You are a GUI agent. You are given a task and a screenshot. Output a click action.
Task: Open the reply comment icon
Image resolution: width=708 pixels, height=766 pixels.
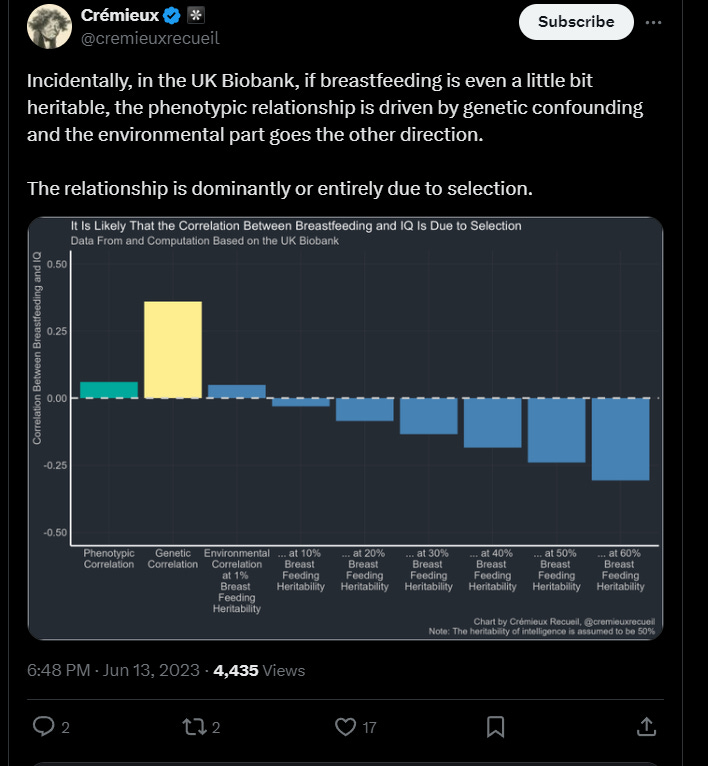[43, 726]
